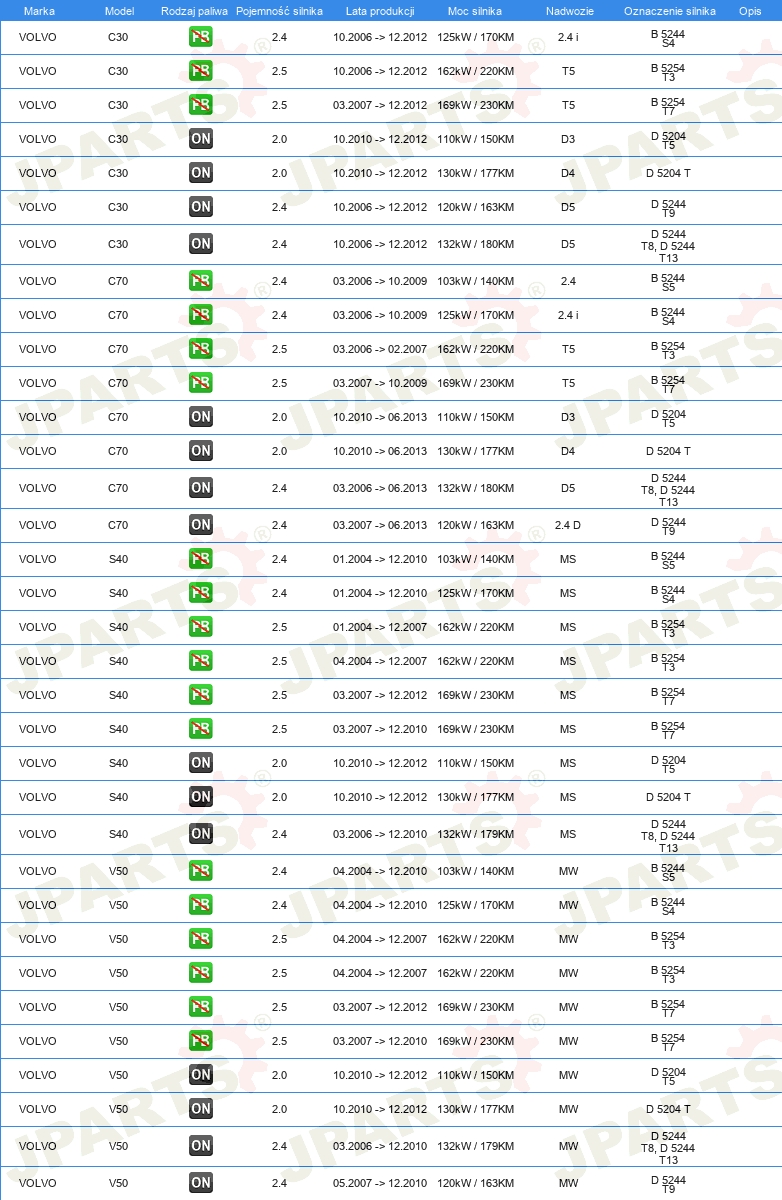The height and width of the screenshot is (1200, 782).
Task: Select the ON diesel icon for S40 130kW/177KM
Action: 201,798
